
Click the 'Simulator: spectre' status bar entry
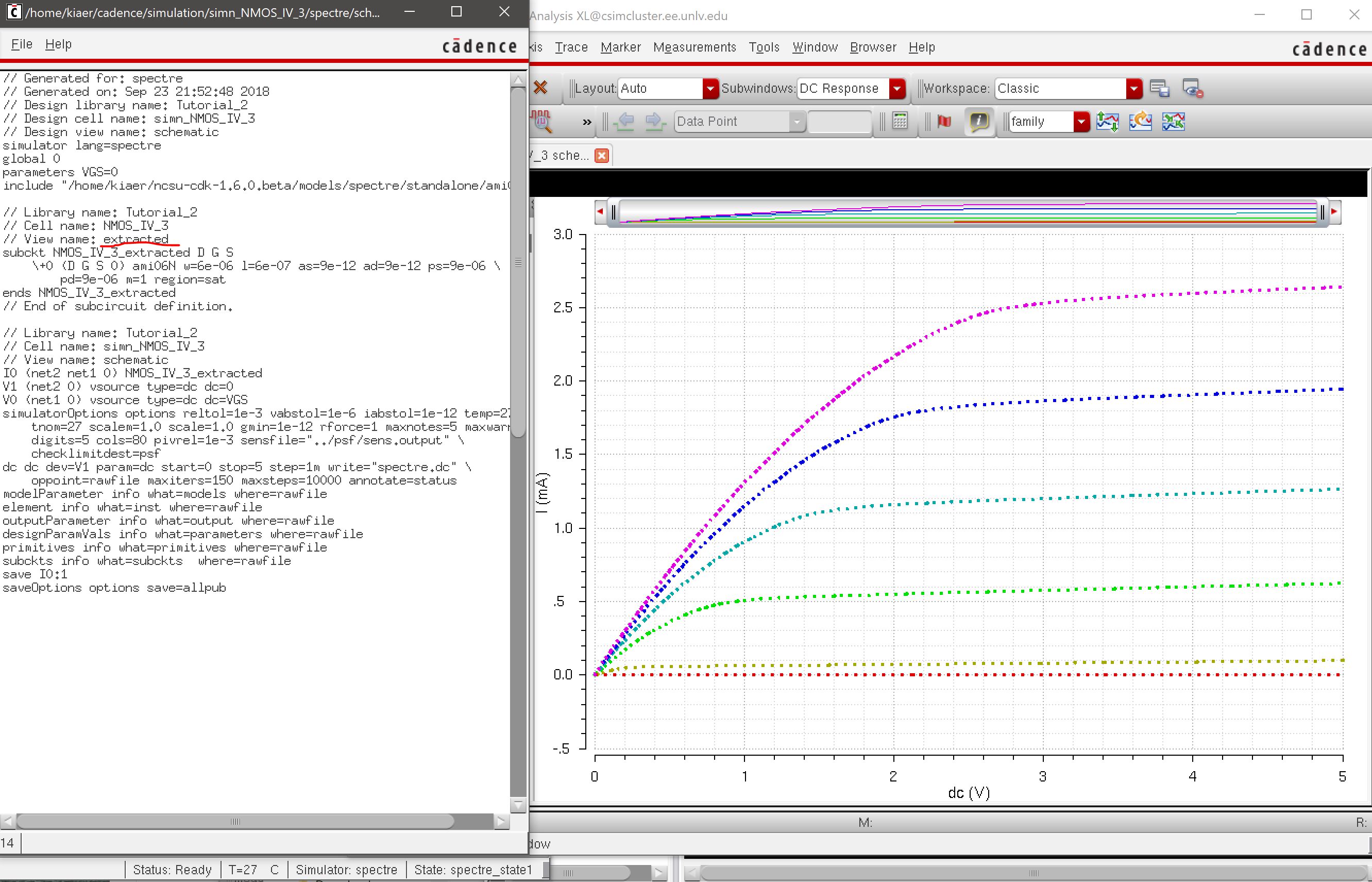tap(346, 870)
